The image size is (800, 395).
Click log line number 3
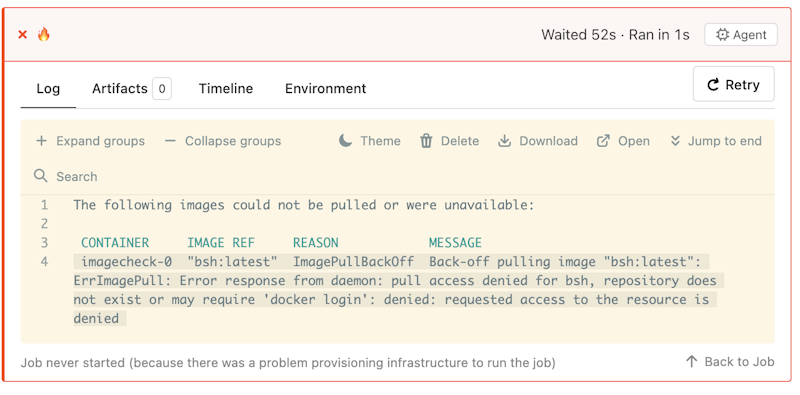coord(44,243)
